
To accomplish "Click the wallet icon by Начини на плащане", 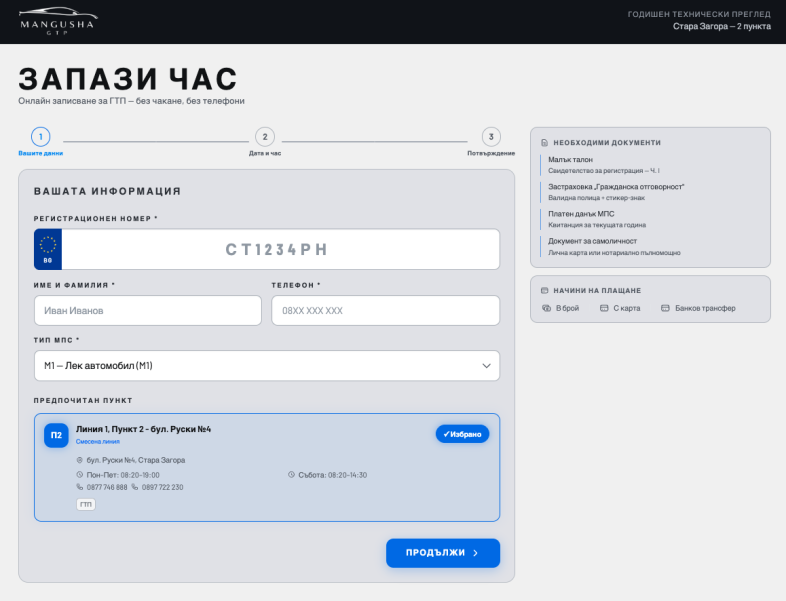I will pyautogui.click(x=544, y=290).
